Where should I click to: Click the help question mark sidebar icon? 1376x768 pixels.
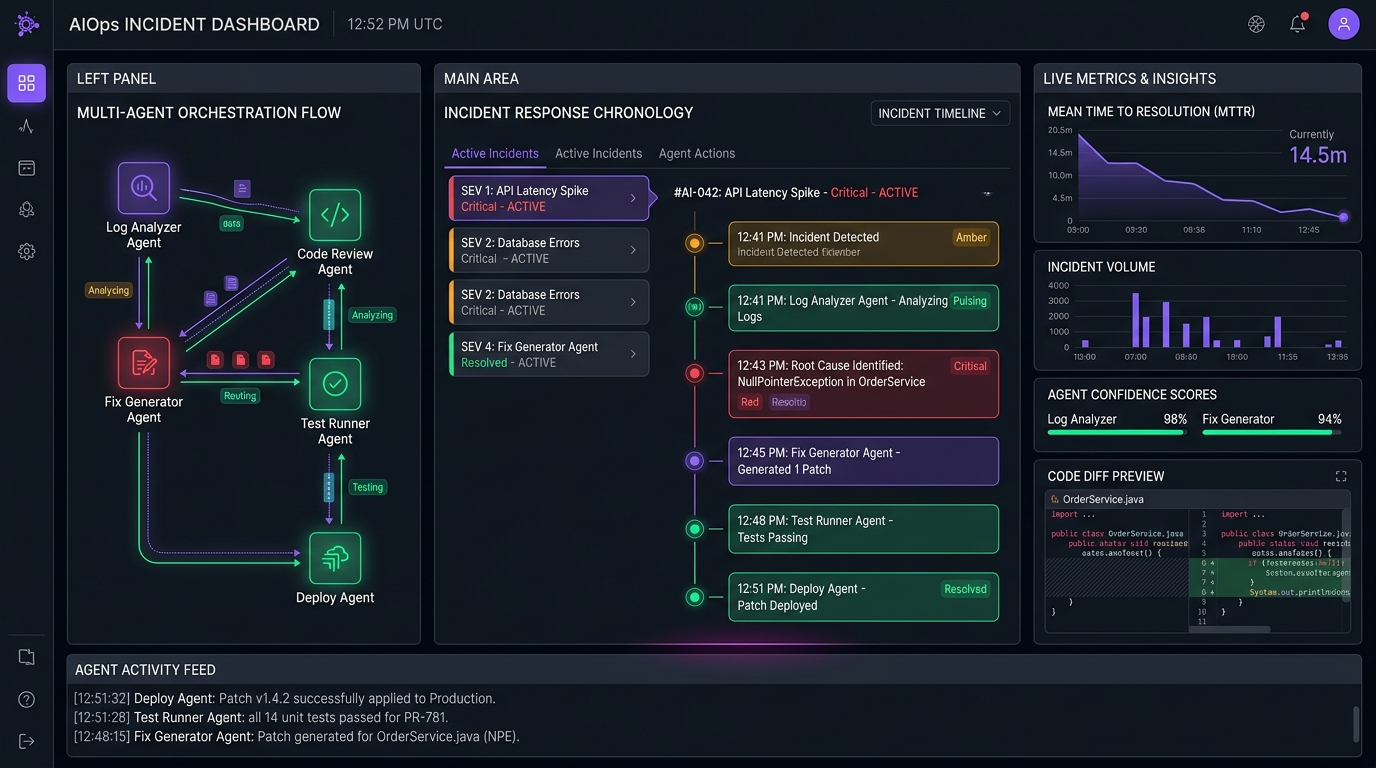tap(26, 700)
